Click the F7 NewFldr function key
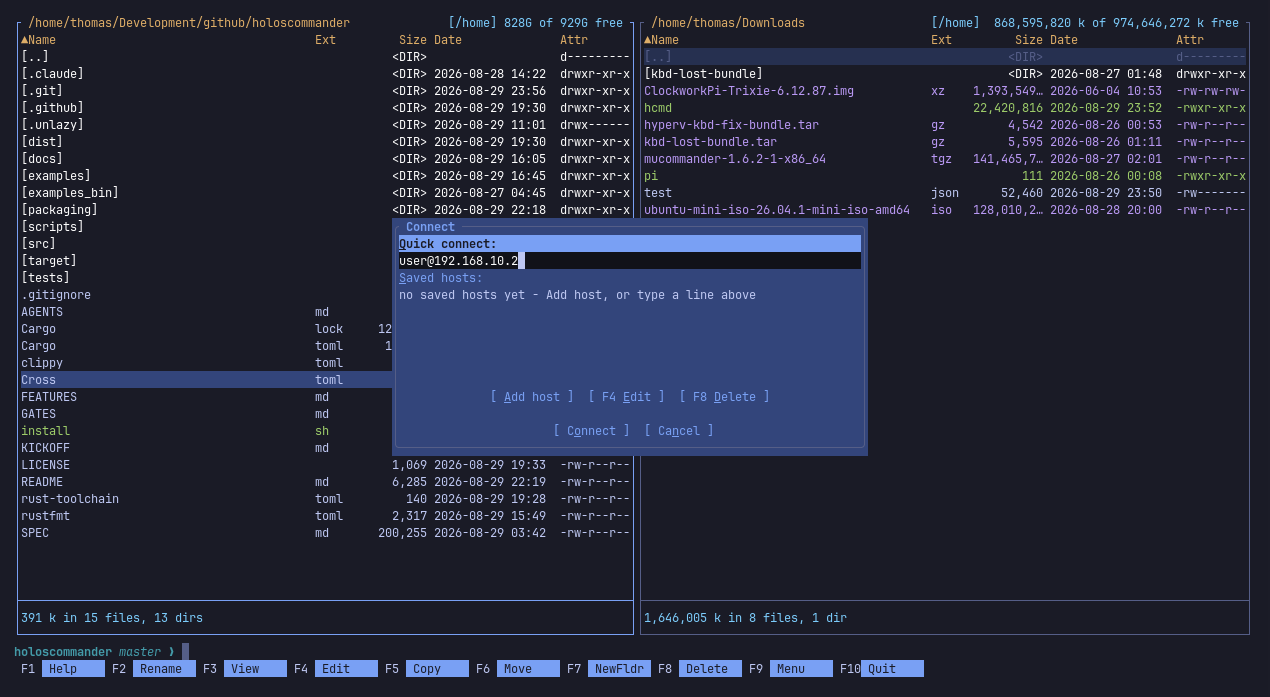Viewport: 1270px width, 697px height. pos(608,669)
